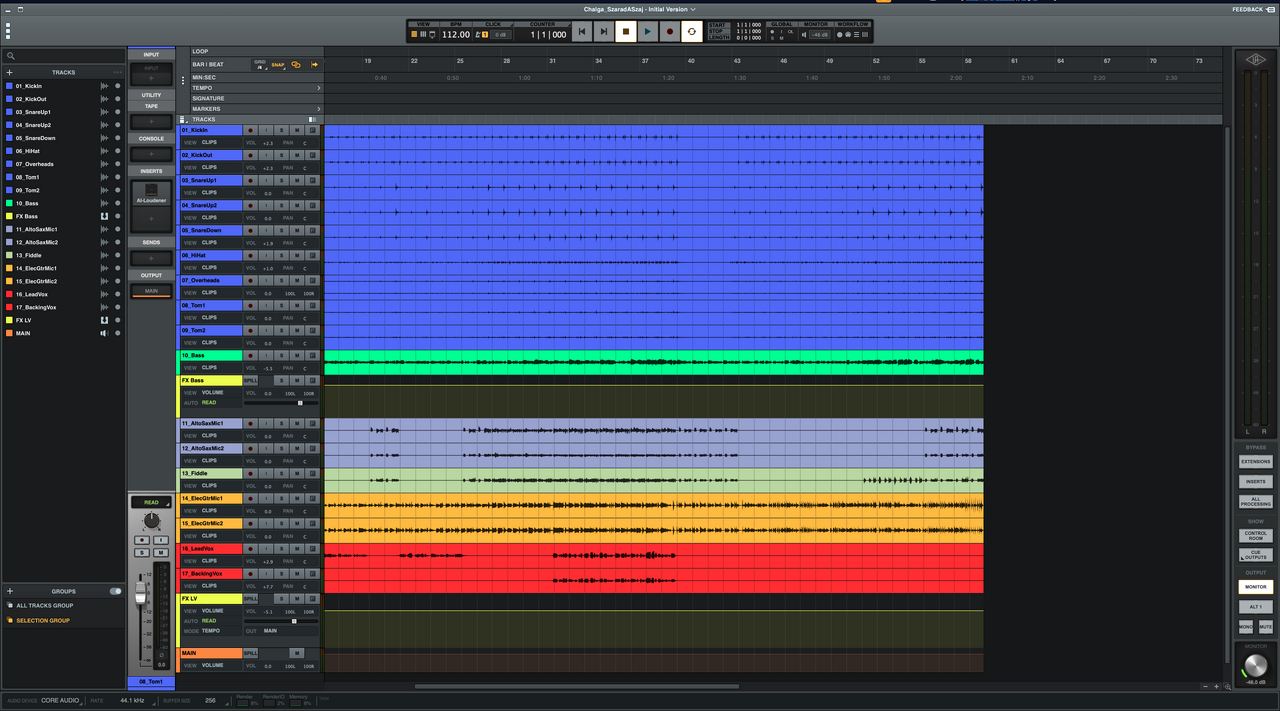Image resolution: width=1280 pixels, height=711 pixels.
Task: Select 16_LeadVox in the tracks list
Action: point(32,294)
